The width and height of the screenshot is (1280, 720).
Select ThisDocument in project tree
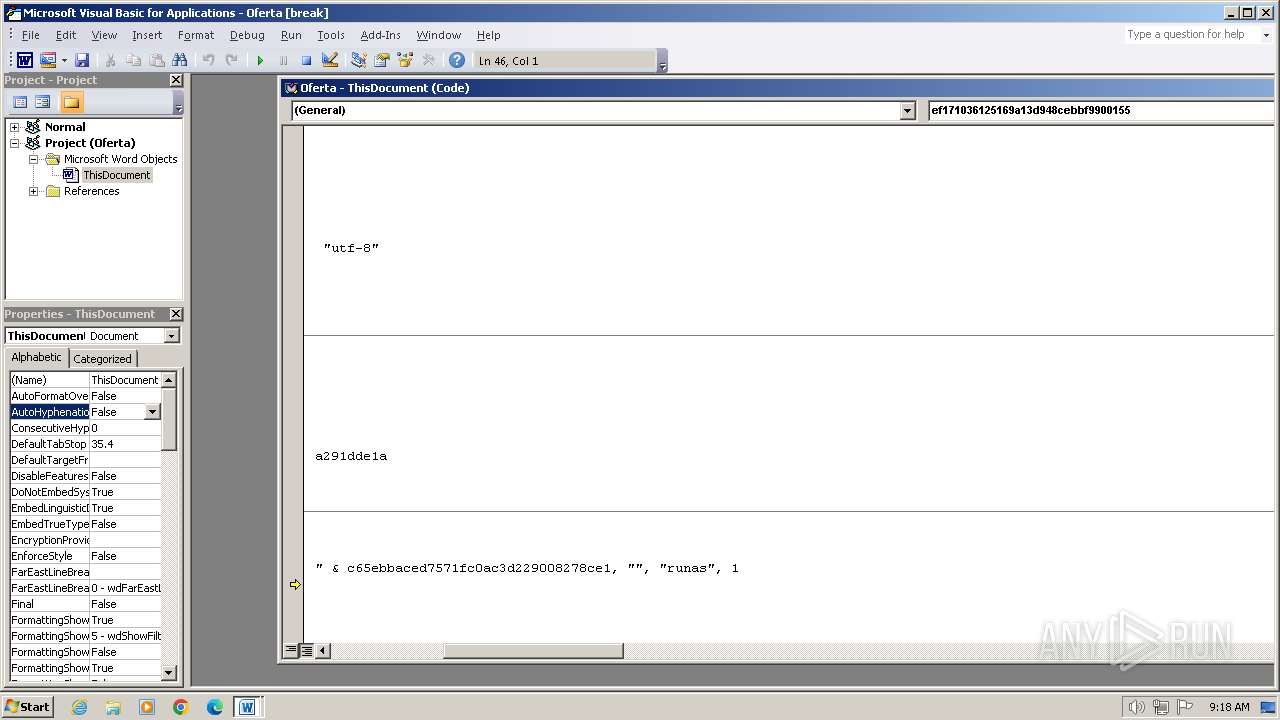[x=116, y=175]
